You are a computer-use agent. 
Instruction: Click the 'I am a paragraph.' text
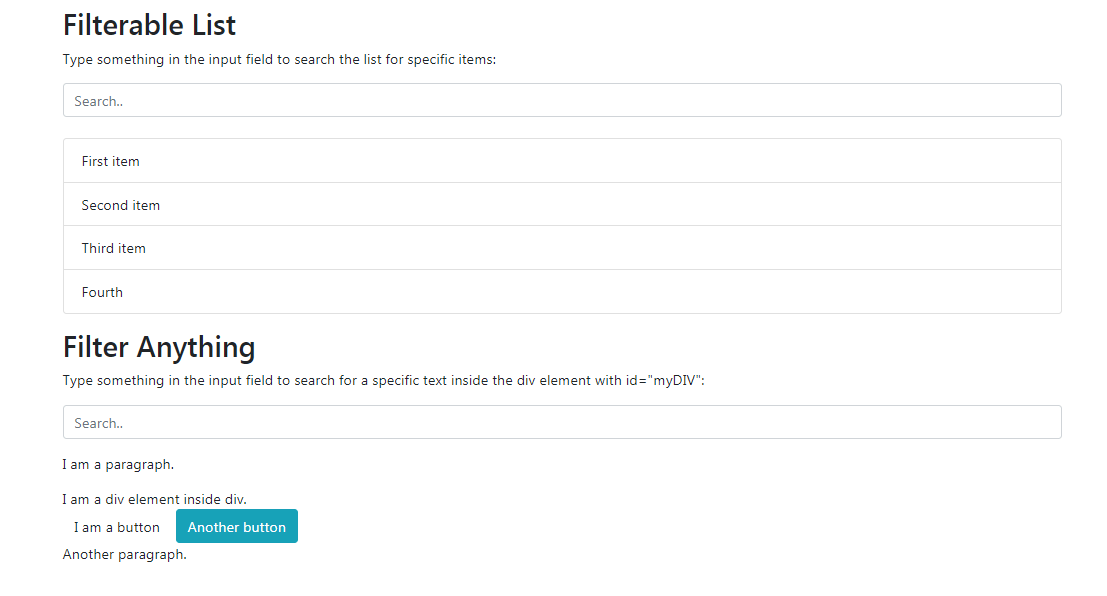[x=118, y=464]
